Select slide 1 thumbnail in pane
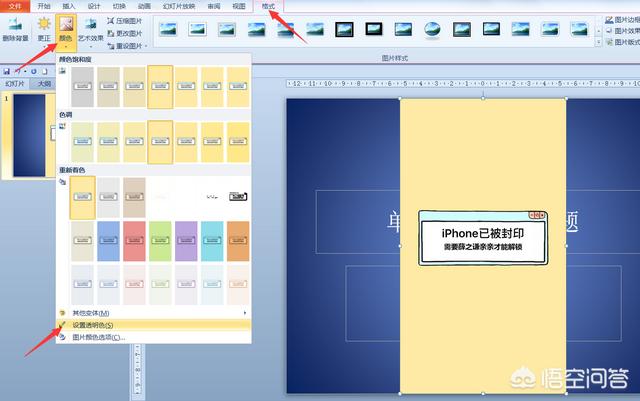This screenshot has height=401, width=640. (x=29, y=136)
